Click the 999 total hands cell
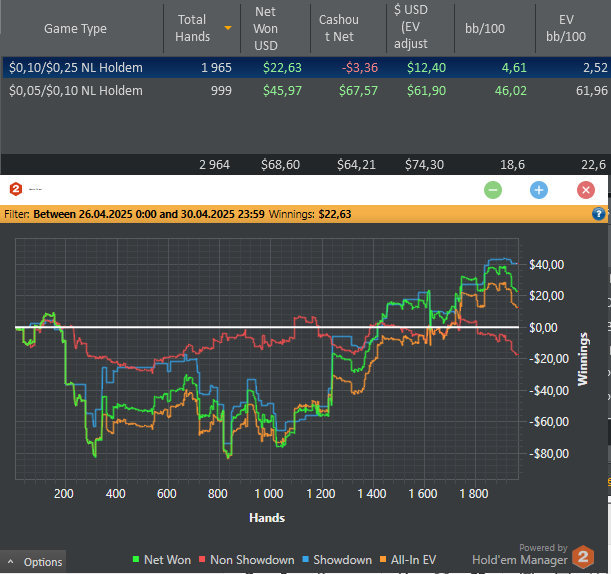This screenshot has height=574, width=611. pyautogui.click(x=221, y=91)
